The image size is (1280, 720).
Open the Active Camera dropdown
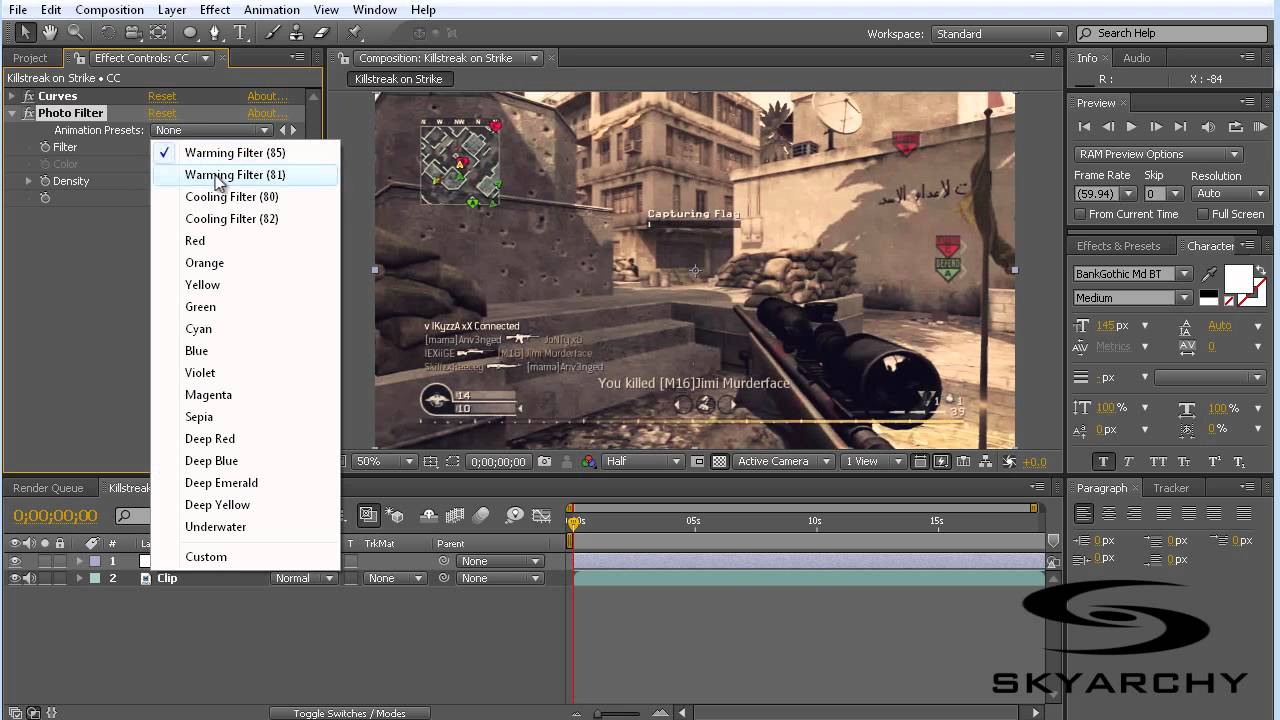coord(783,461)
